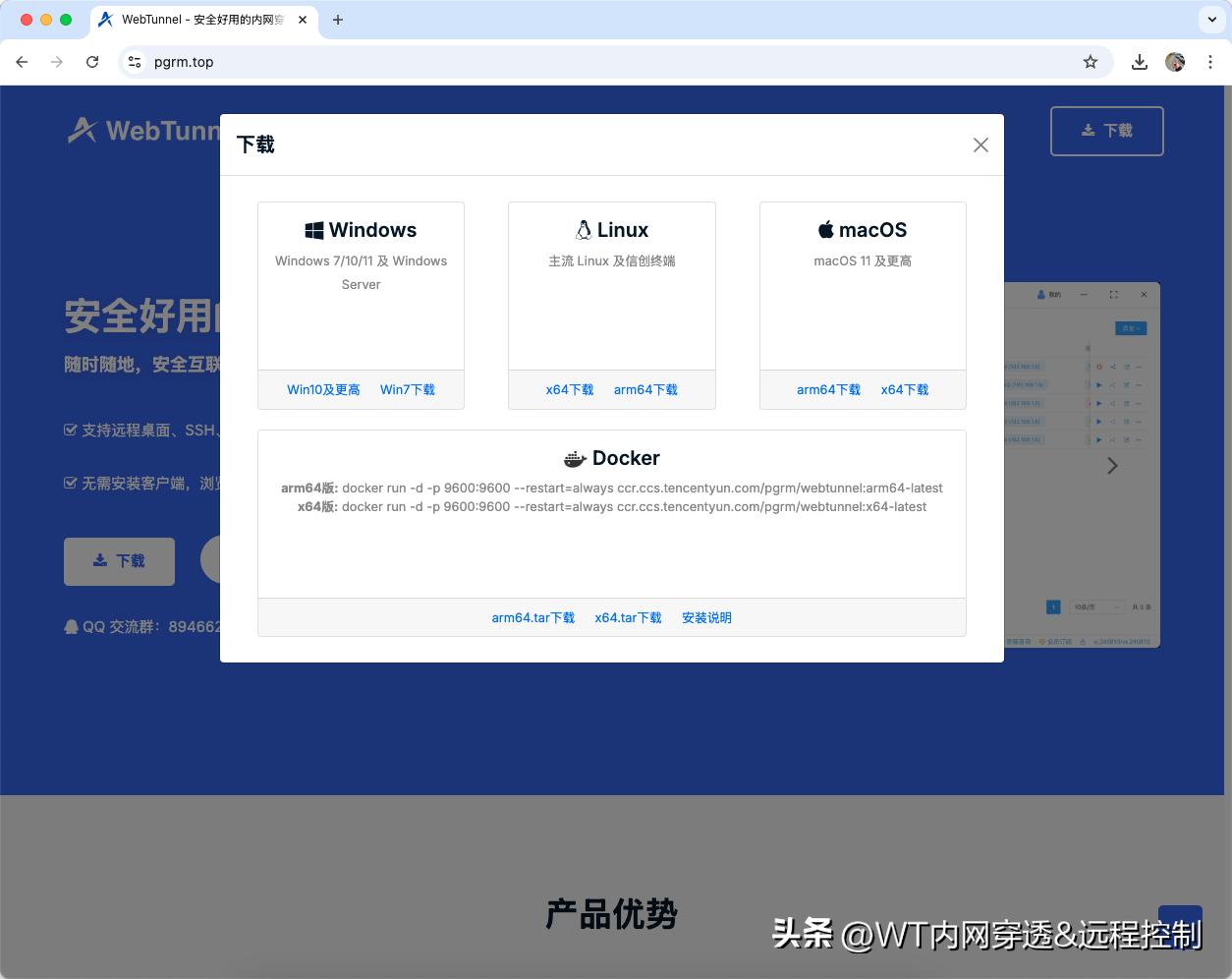Image resolution: width=1232 pixels, height=979 pixels.
Task: Go back with the browser back arrow
Action: pyautogui.click(x=22, y=62)
